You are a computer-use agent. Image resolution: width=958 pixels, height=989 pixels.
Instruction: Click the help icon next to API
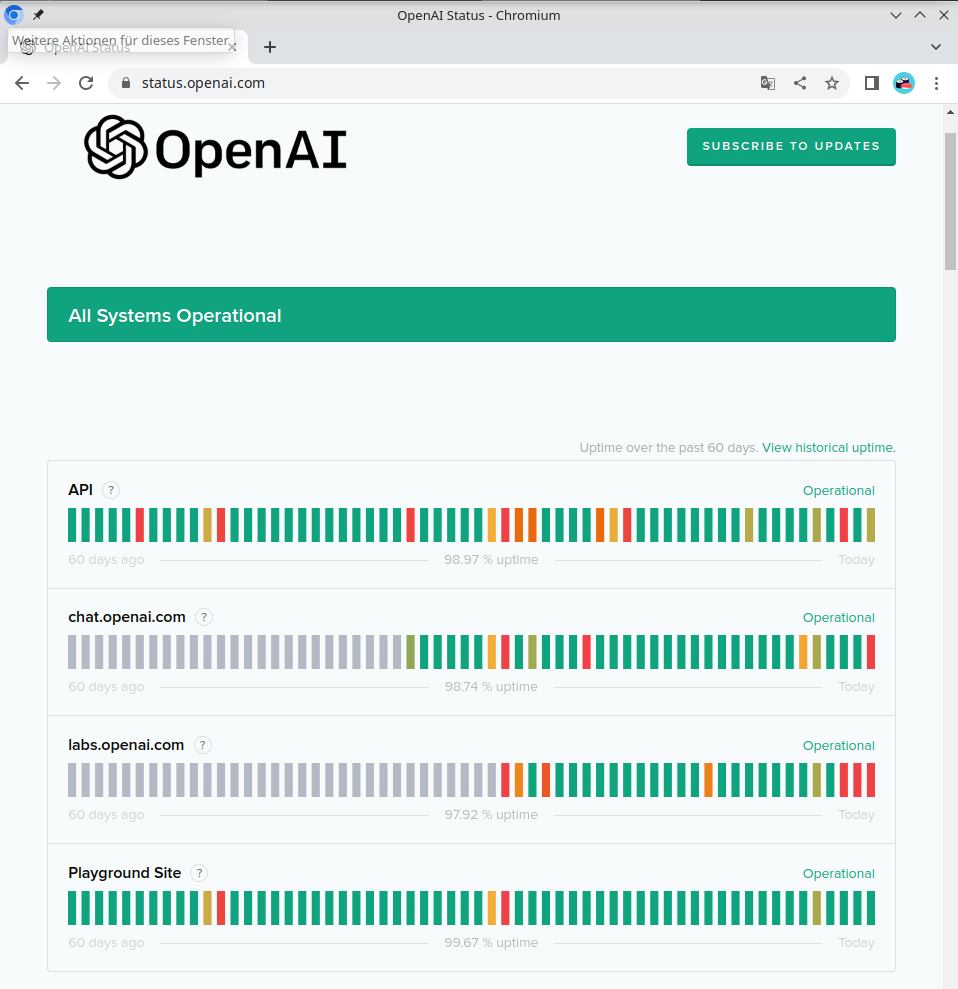(x=111, y=490)
